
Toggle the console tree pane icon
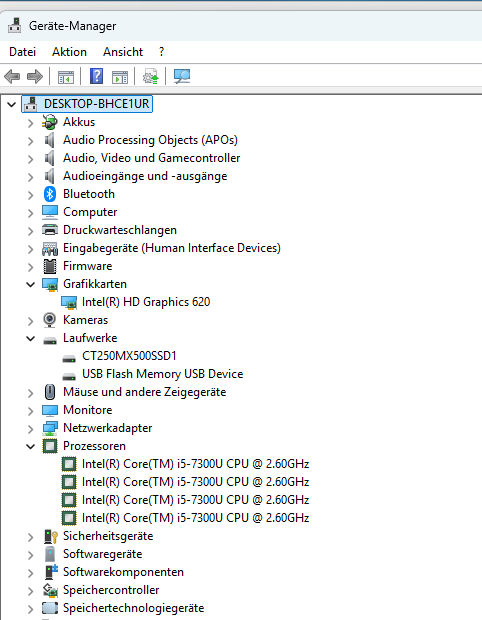(66, 77)
